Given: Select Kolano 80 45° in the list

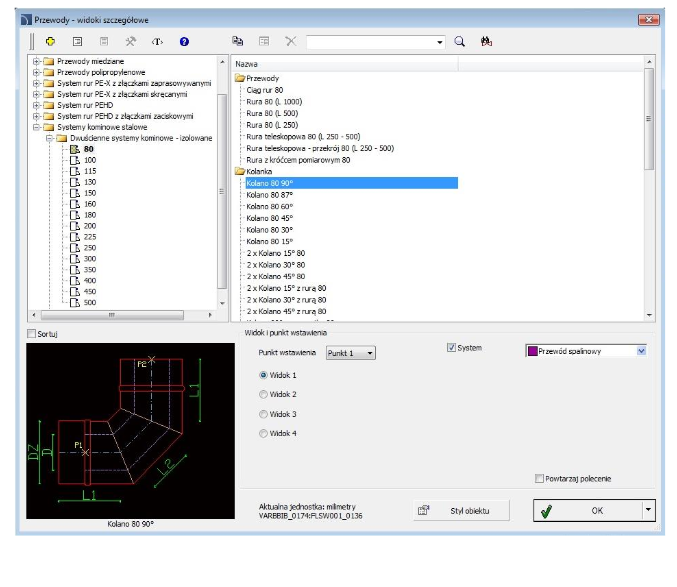Looking at the screenshot, I should 272,218.
